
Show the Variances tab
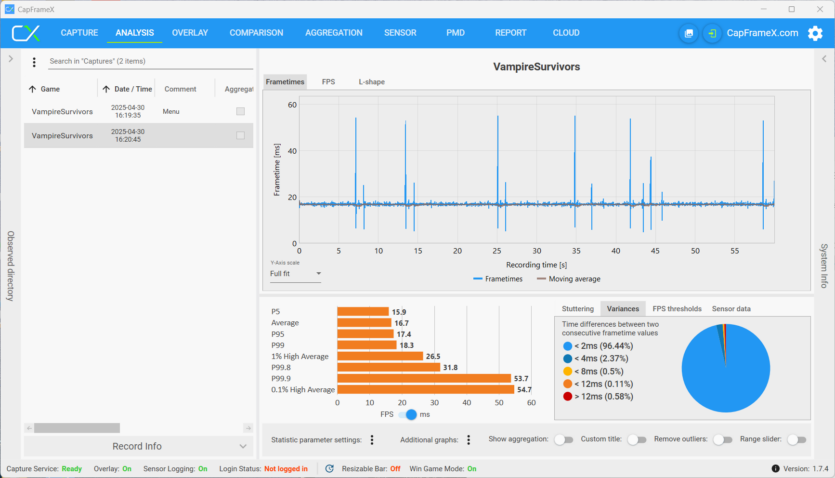tap(623, 309)
